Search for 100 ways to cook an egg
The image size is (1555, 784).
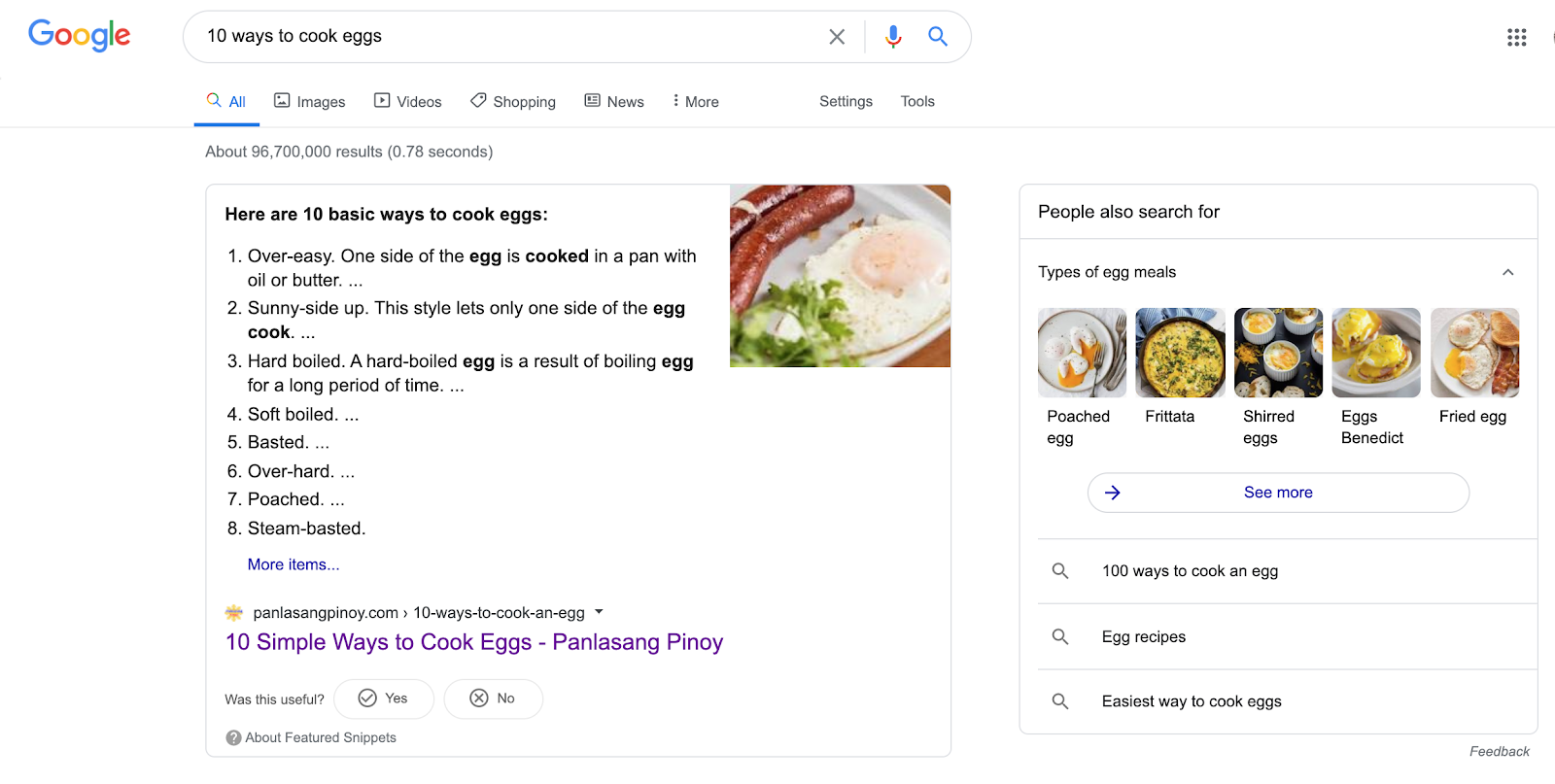tap(1190, 571)
